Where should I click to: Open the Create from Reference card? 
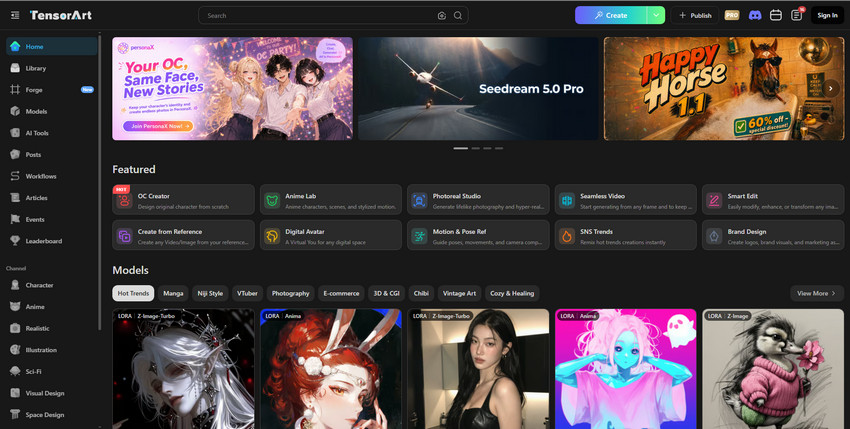183,235
